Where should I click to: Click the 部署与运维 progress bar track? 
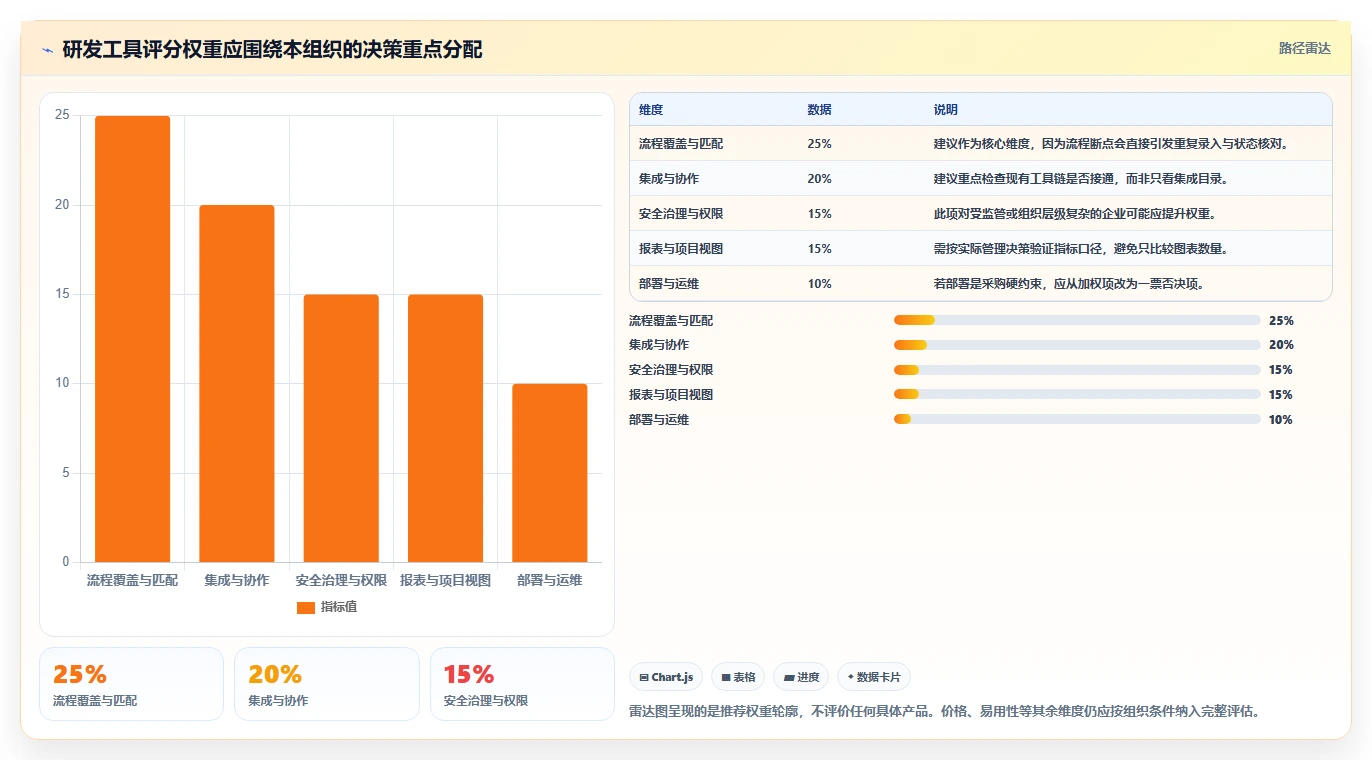[x=1077, y=419]
